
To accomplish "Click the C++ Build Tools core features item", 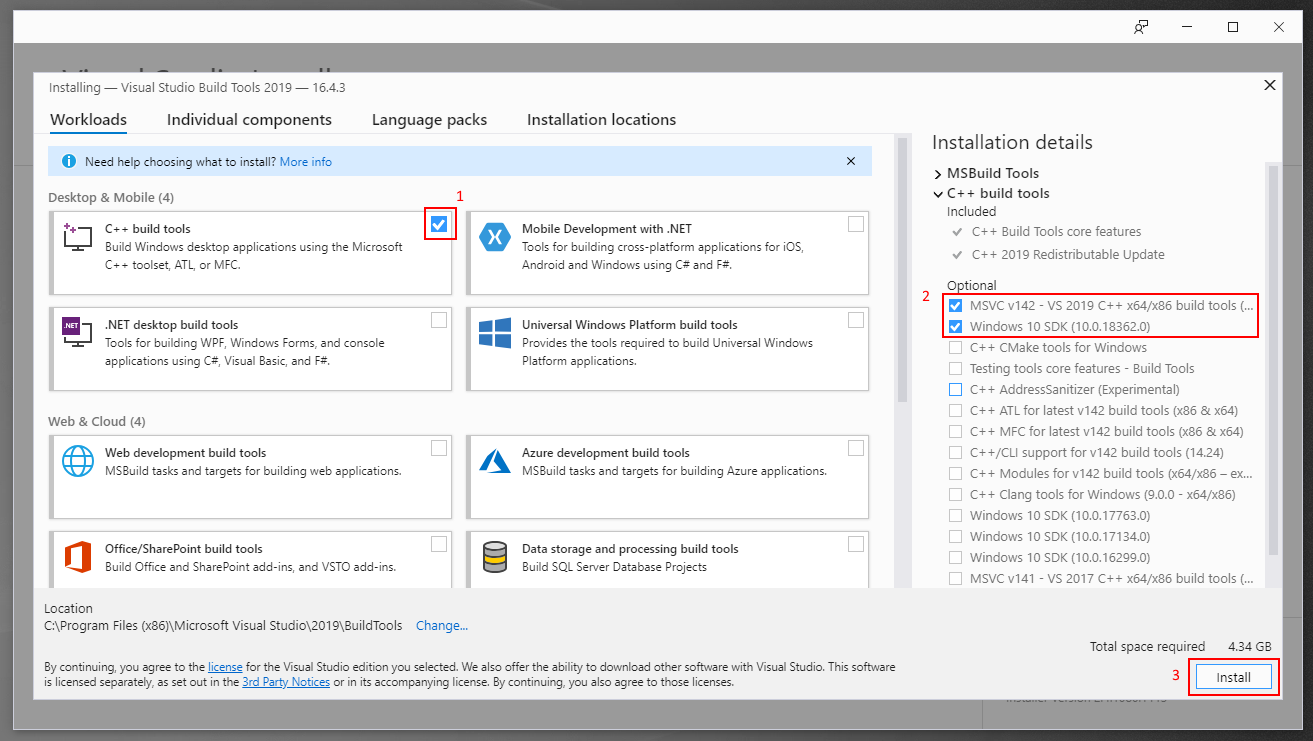I will coord(1056,232).
